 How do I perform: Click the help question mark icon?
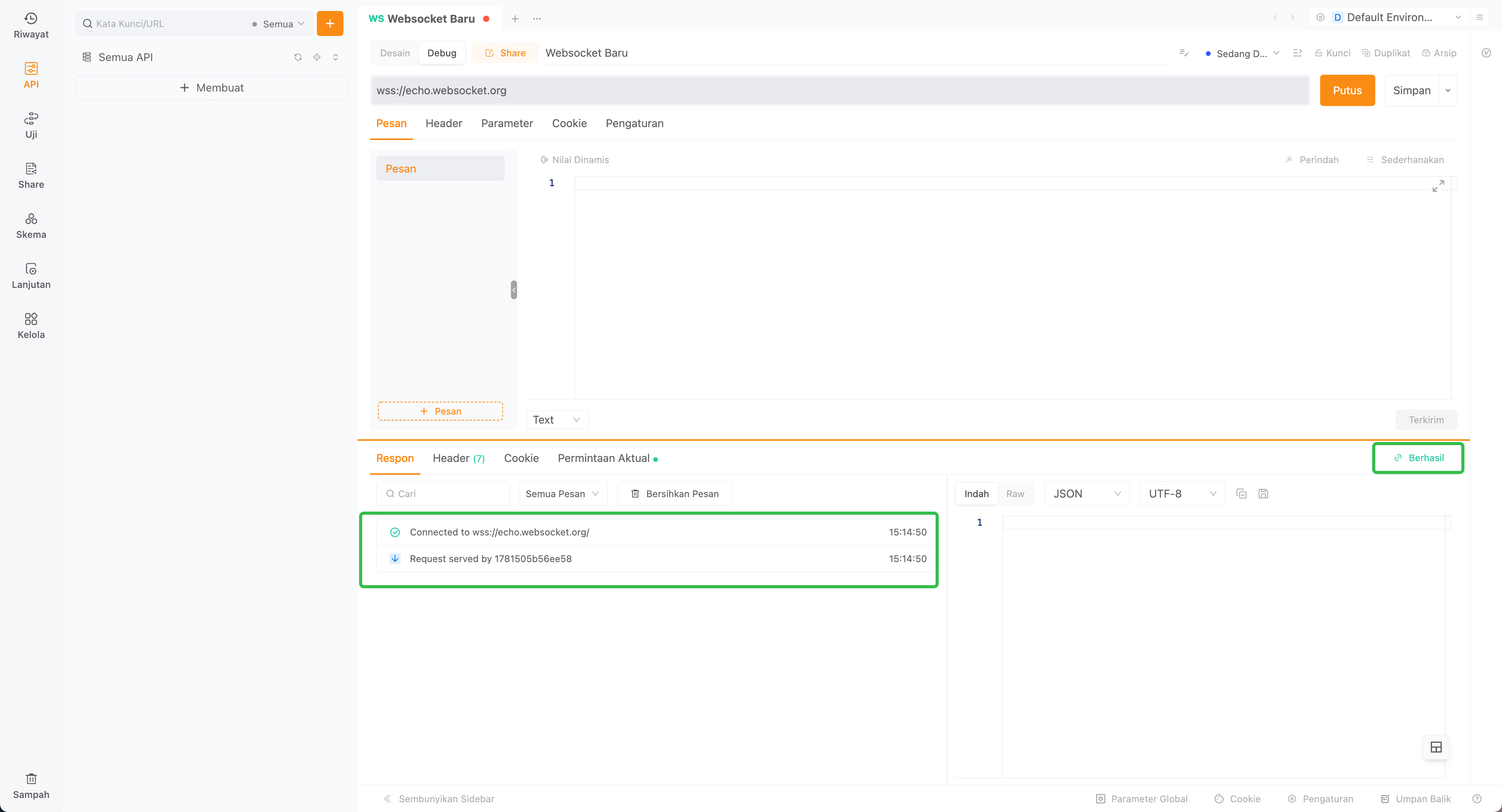tap(1477, 799)
